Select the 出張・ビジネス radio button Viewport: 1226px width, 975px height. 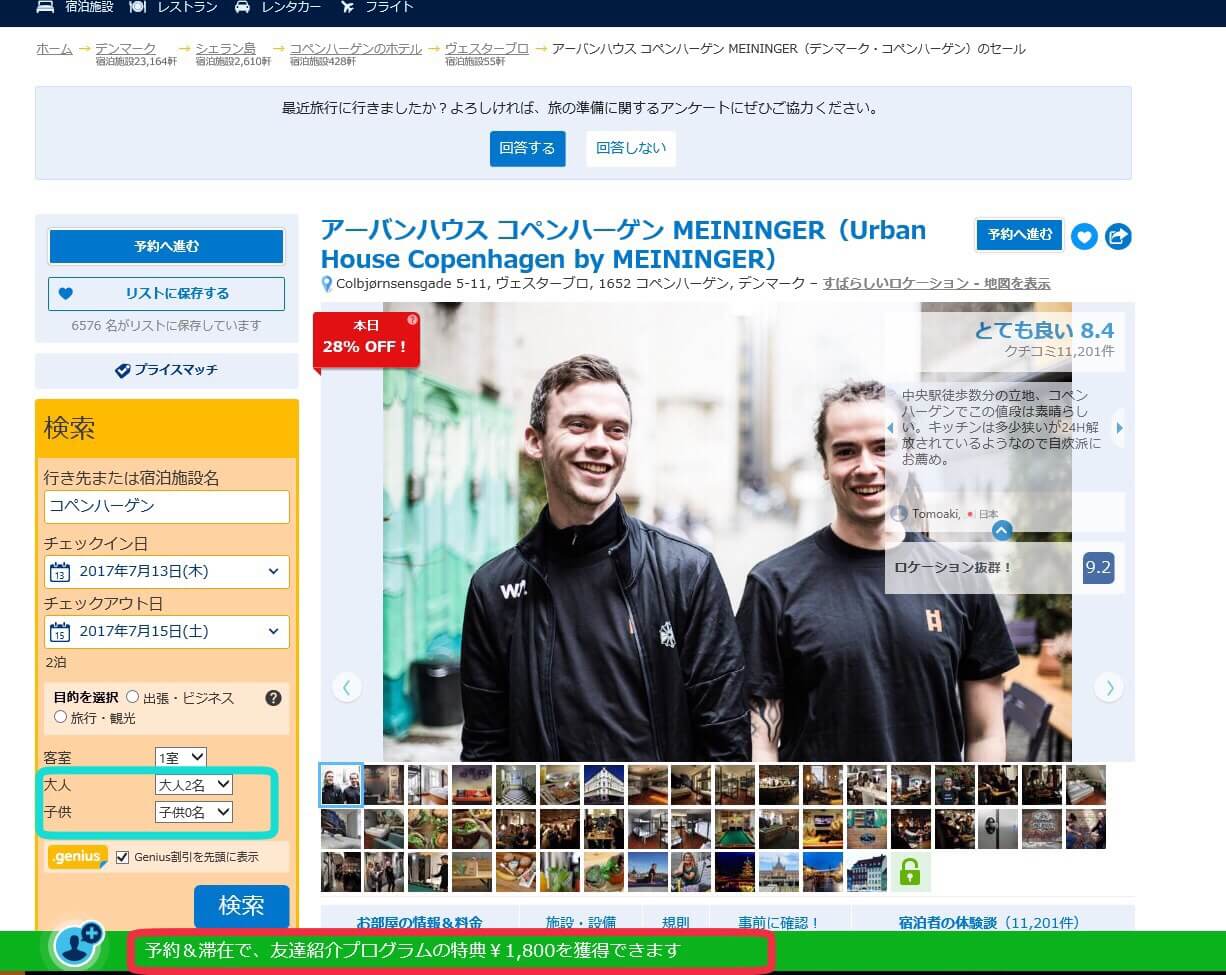pos(133,697)
